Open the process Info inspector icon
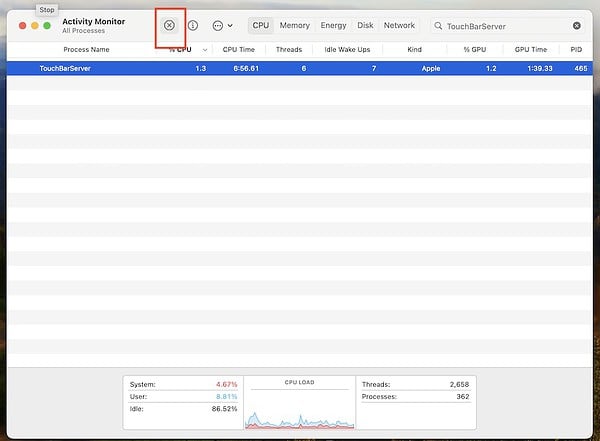 tap(193, 25)
